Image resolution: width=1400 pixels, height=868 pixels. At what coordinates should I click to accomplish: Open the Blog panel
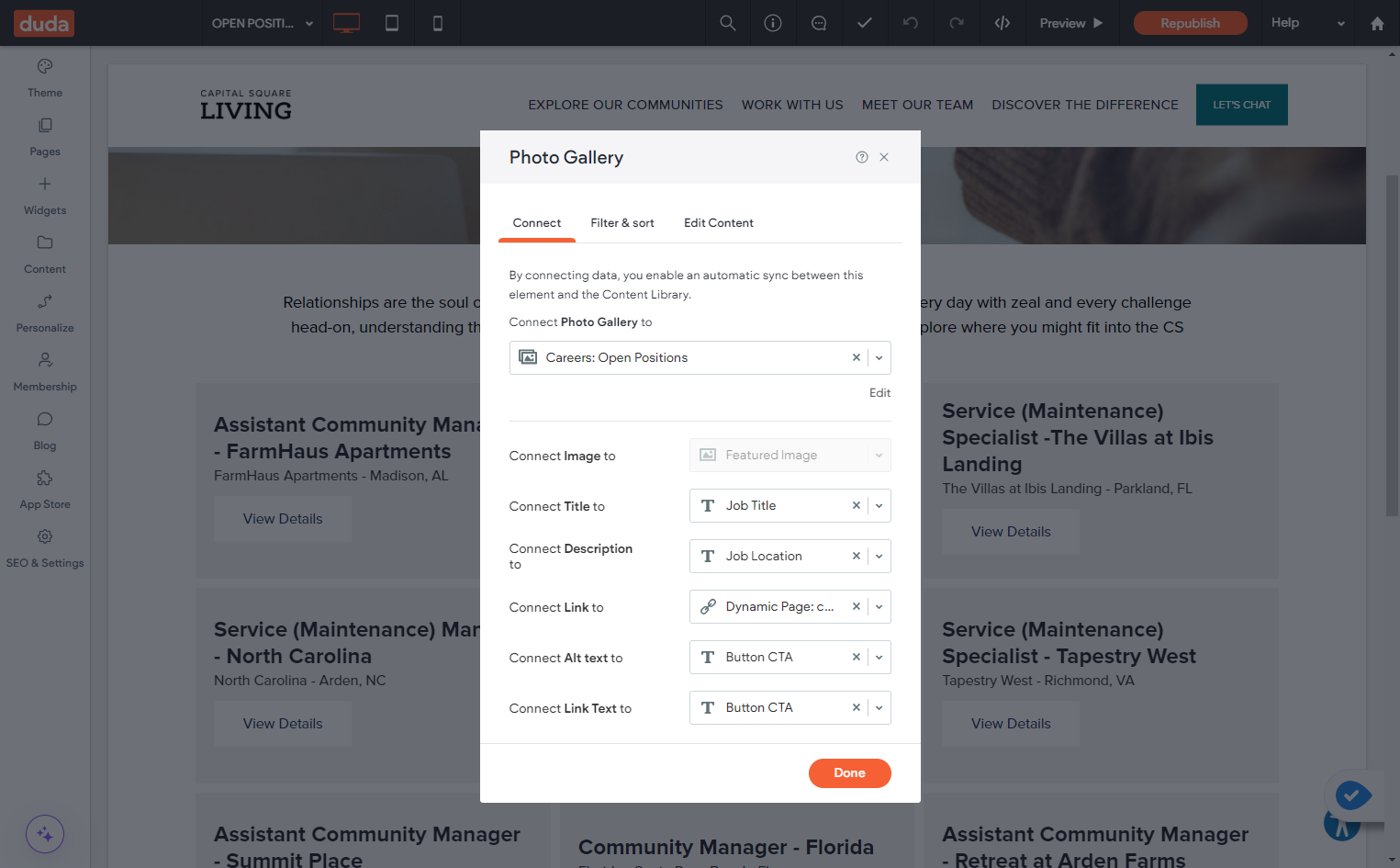(x=45, y=431)
